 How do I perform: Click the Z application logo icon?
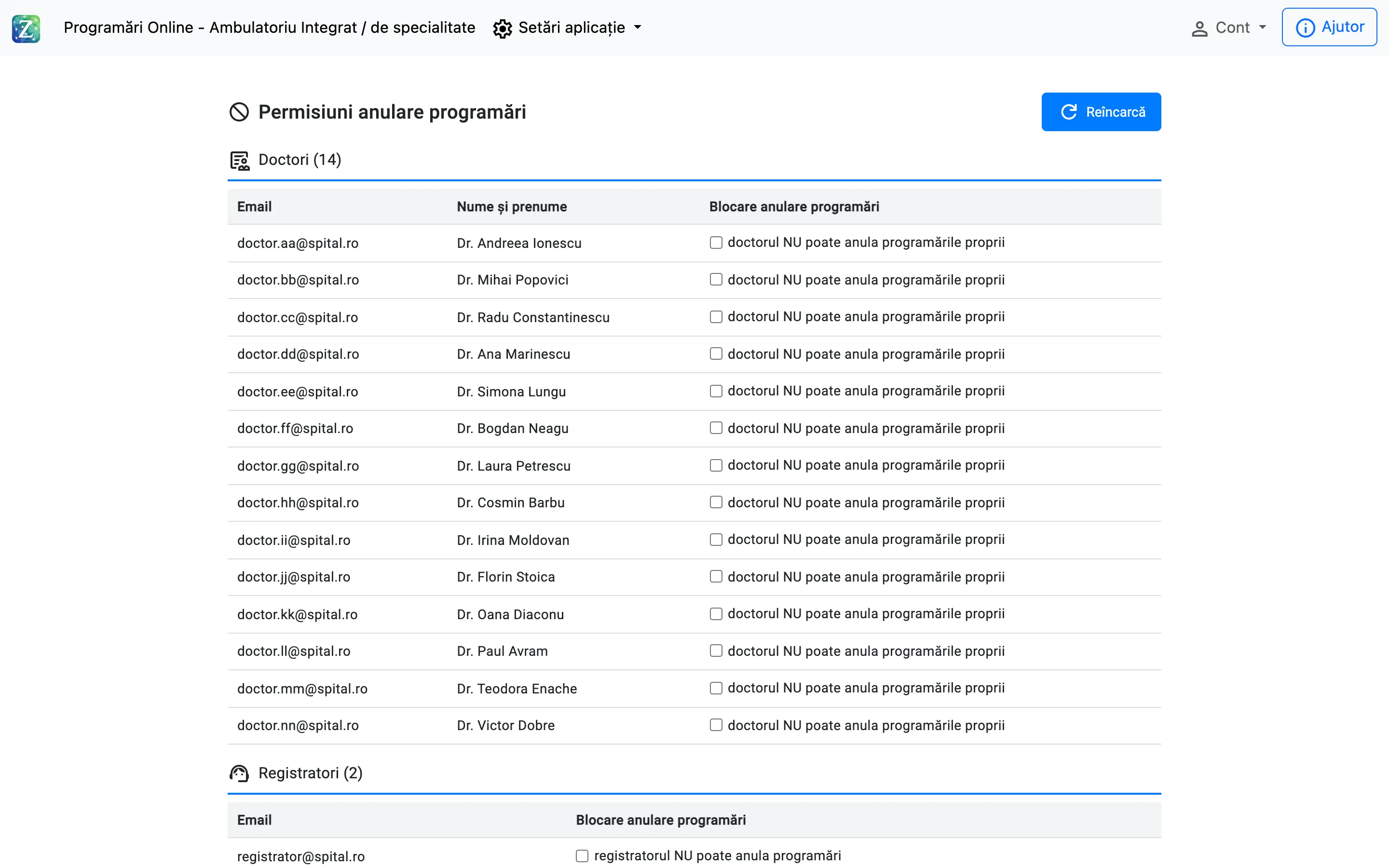[x=26, y=28]
